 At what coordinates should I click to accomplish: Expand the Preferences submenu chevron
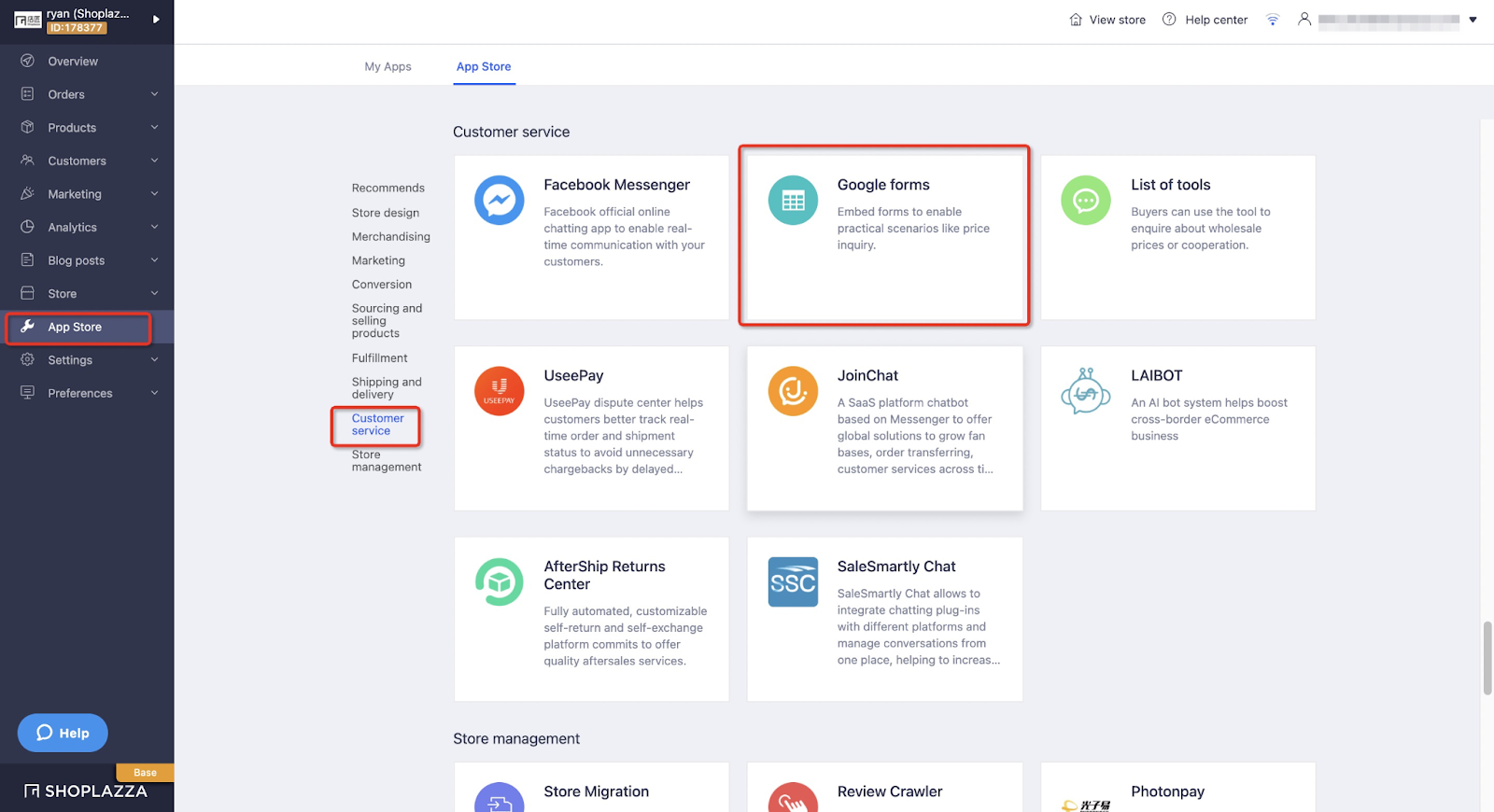click(154, 393)
